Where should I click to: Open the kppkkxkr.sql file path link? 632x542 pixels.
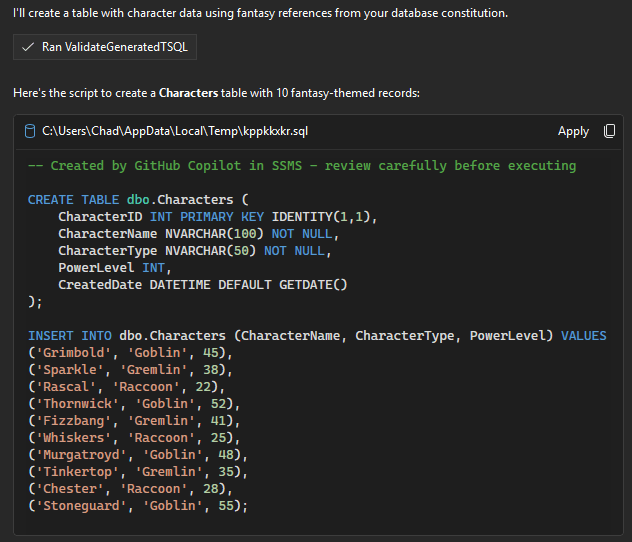(x=175, y=131)
